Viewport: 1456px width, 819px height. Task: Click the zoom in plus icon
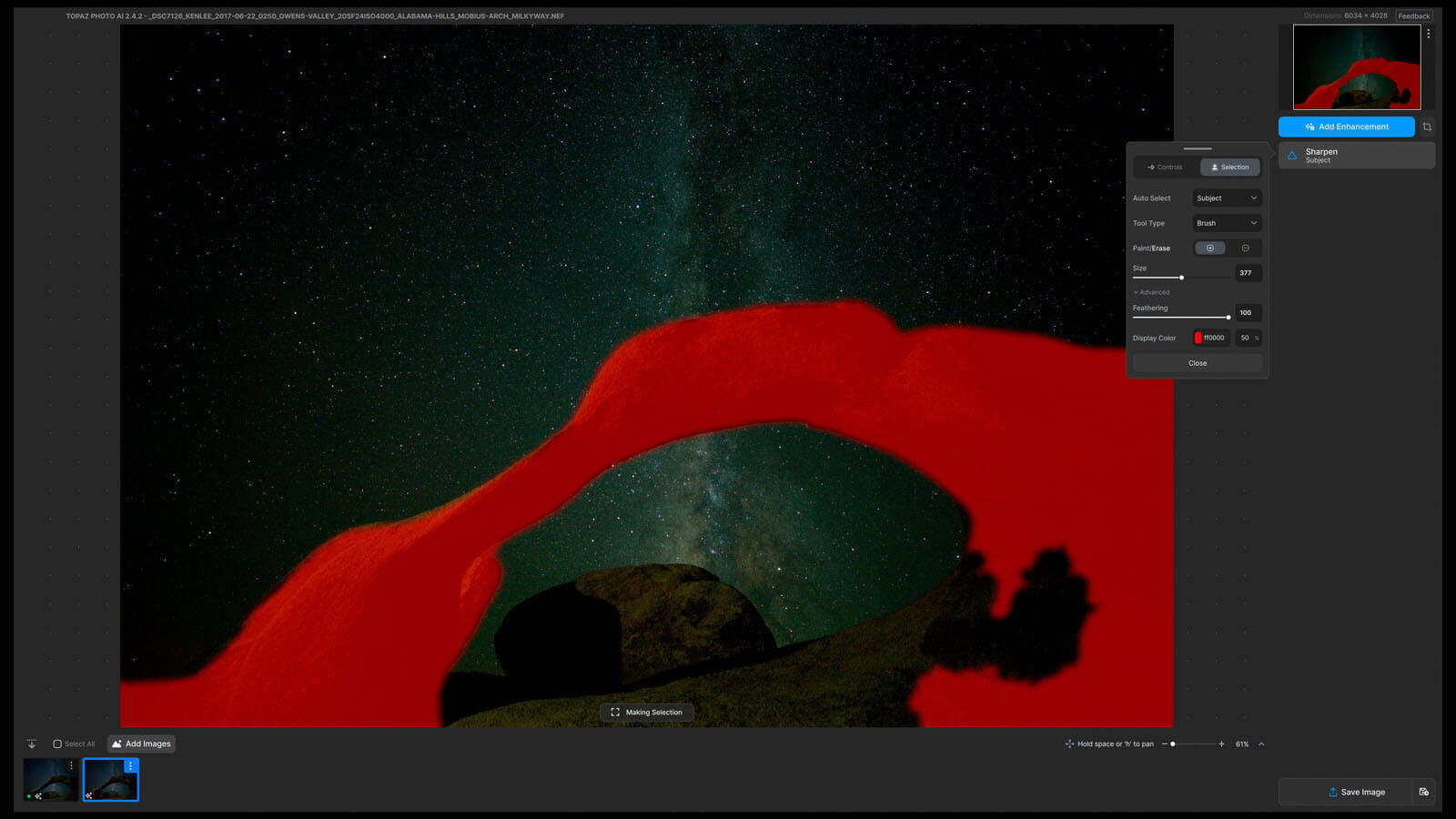(x=1221, y=743)
